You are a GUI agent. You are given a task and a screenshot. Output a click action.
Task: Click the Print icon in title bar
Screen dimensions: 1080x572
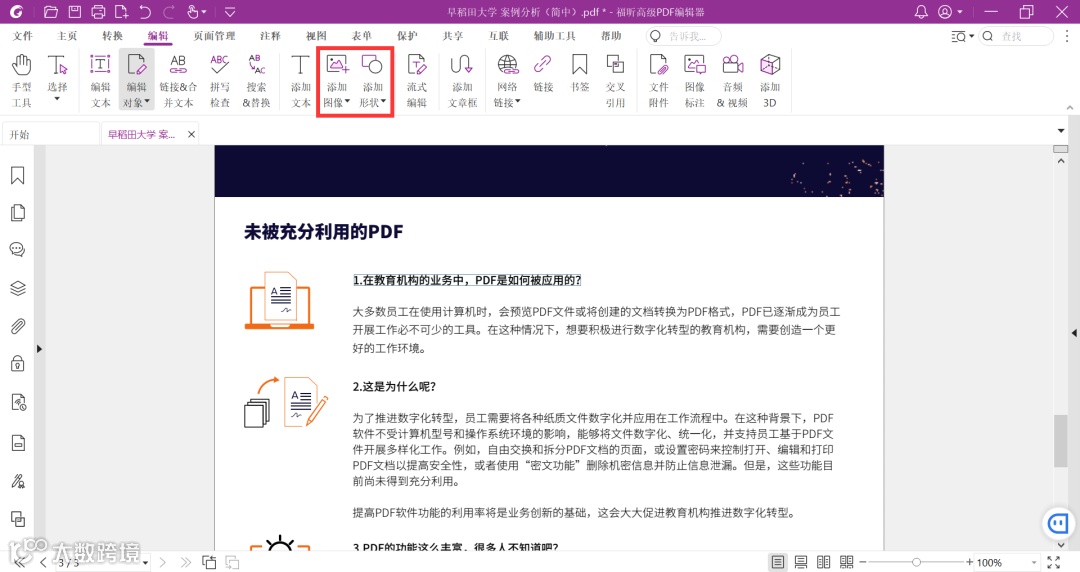click(98, 12)
